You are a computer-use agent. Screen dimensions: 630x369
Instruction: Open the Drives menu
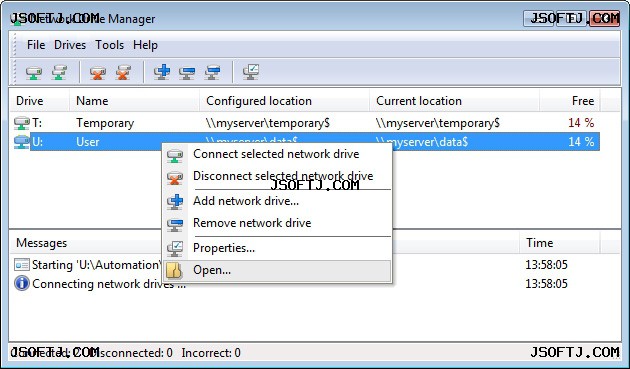pos(70,45)
